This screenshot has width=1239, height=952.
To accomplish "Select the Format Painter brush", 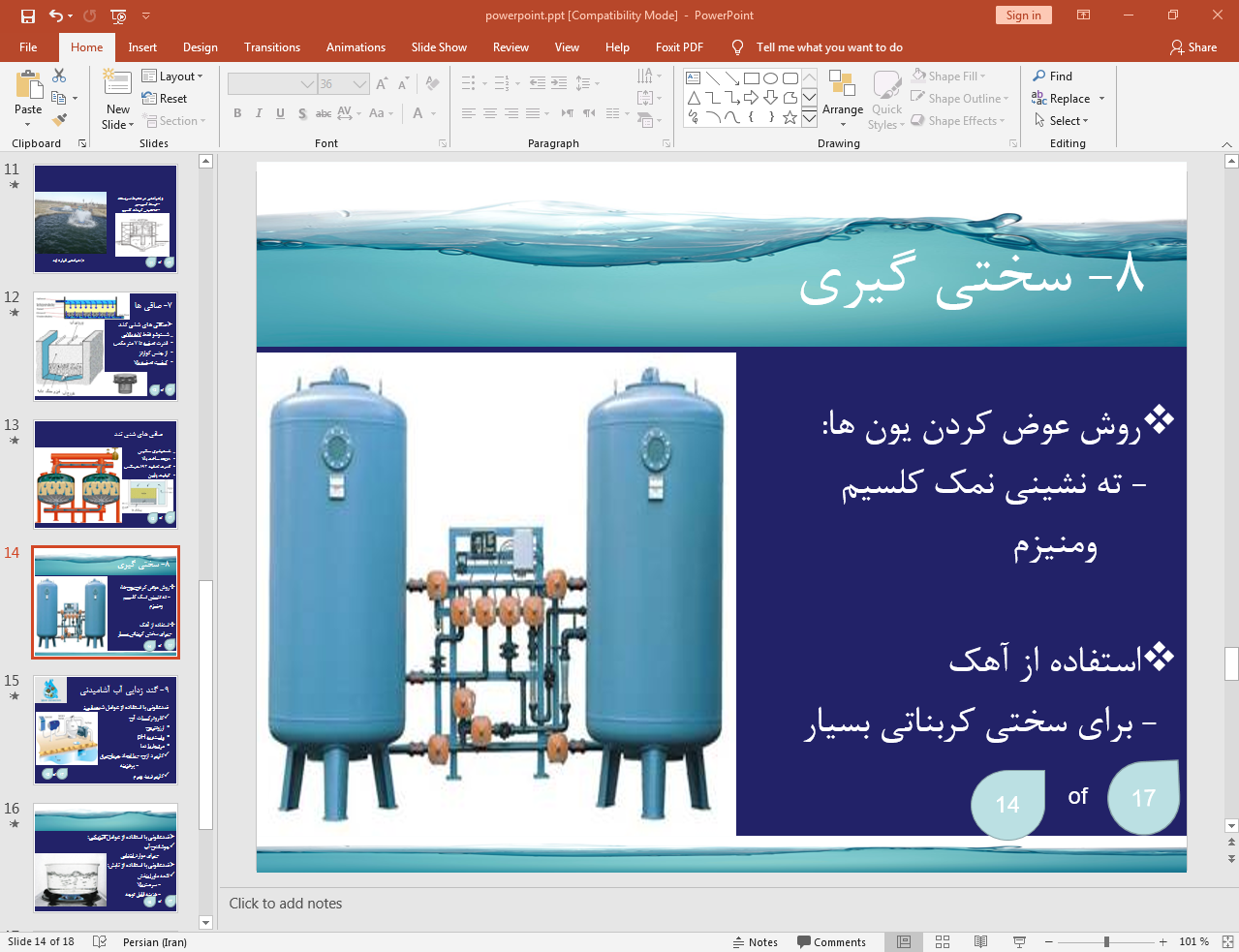I will 59,120.
